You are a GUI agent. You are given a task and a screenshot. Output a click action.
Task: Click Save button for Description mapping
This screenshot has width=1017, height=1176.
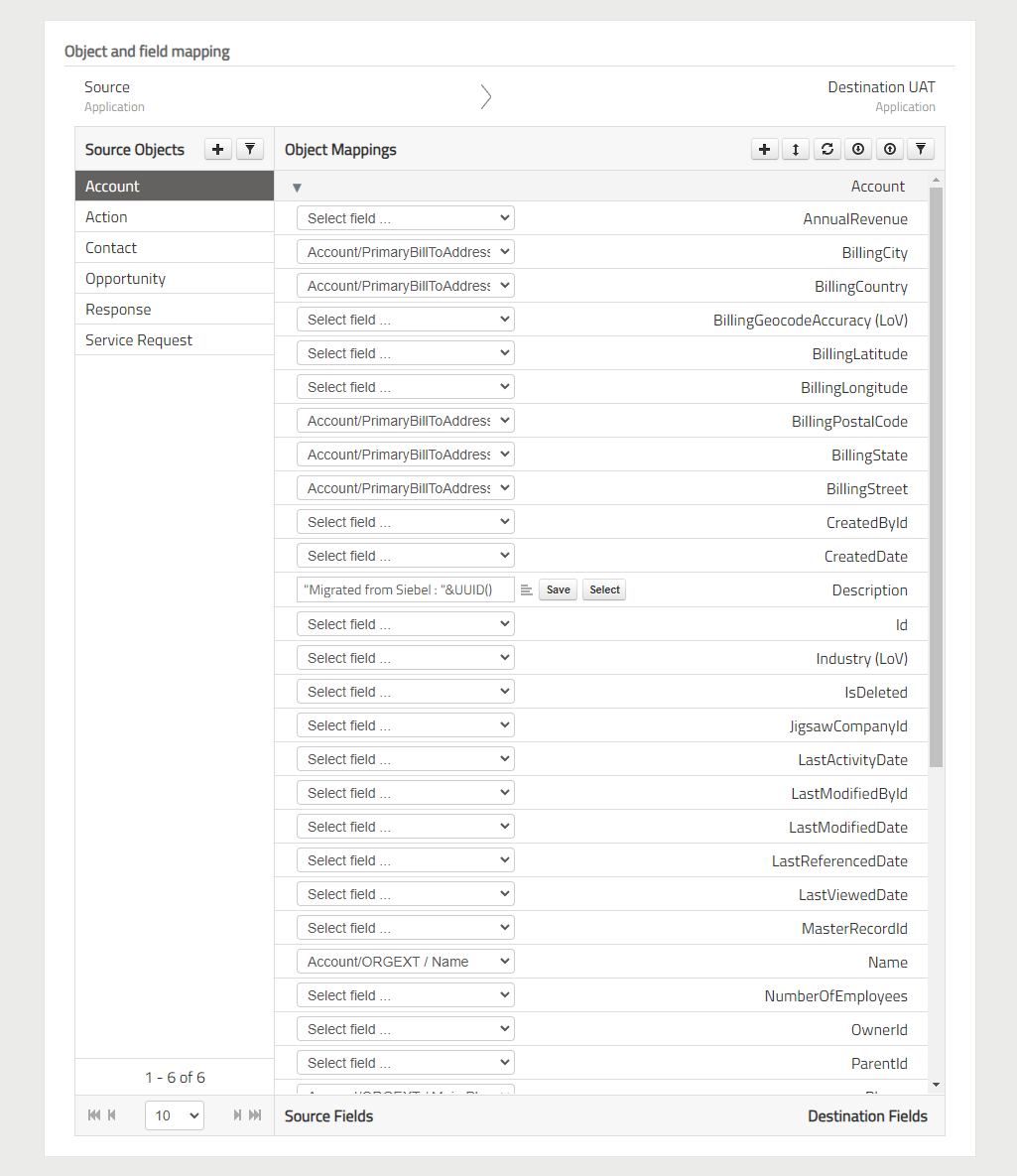click(x=559, y=589)
